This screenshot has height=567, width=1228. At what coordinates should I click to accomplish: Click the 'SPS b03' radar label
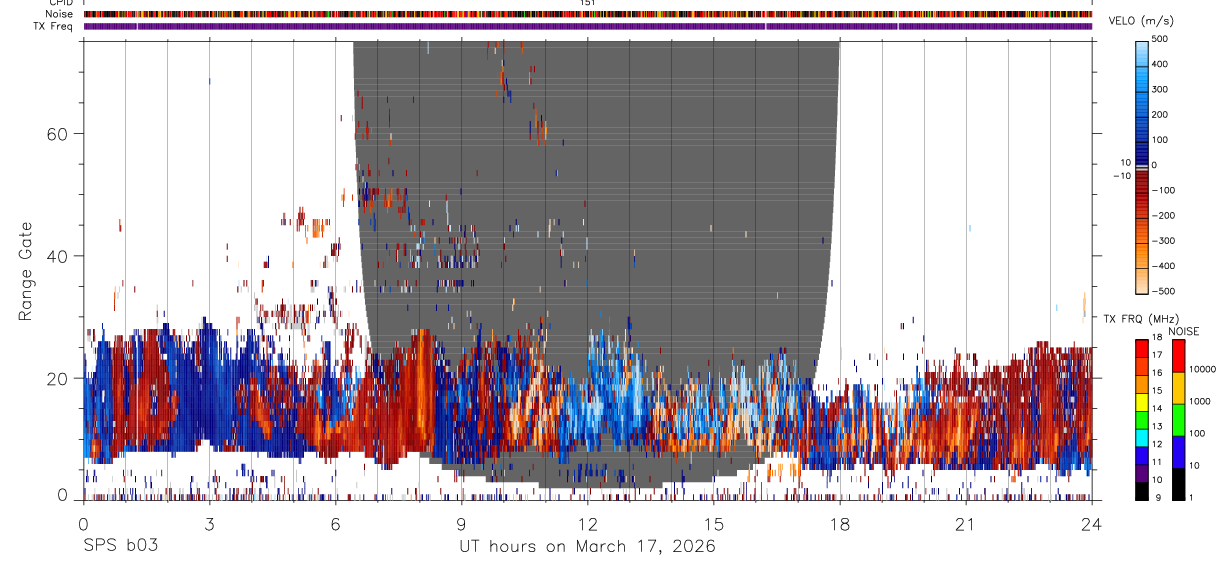click(120, 547)
